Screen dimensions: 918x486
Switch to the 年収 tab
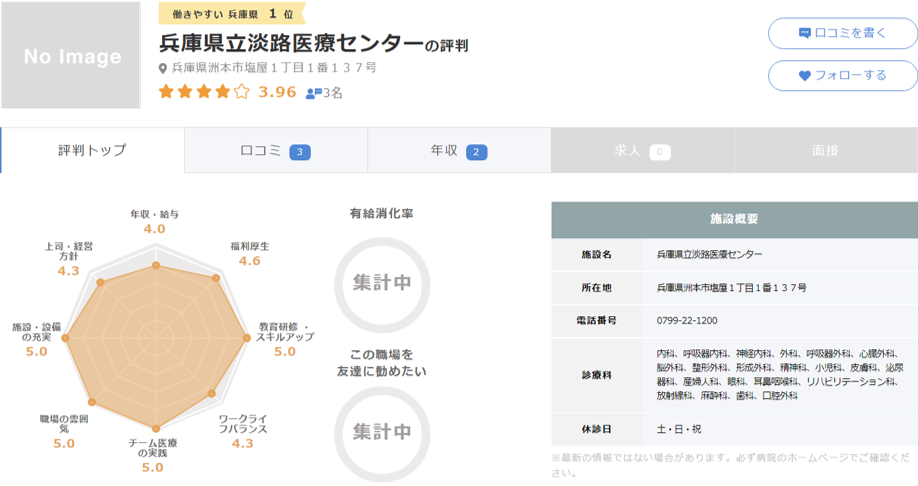459,150
